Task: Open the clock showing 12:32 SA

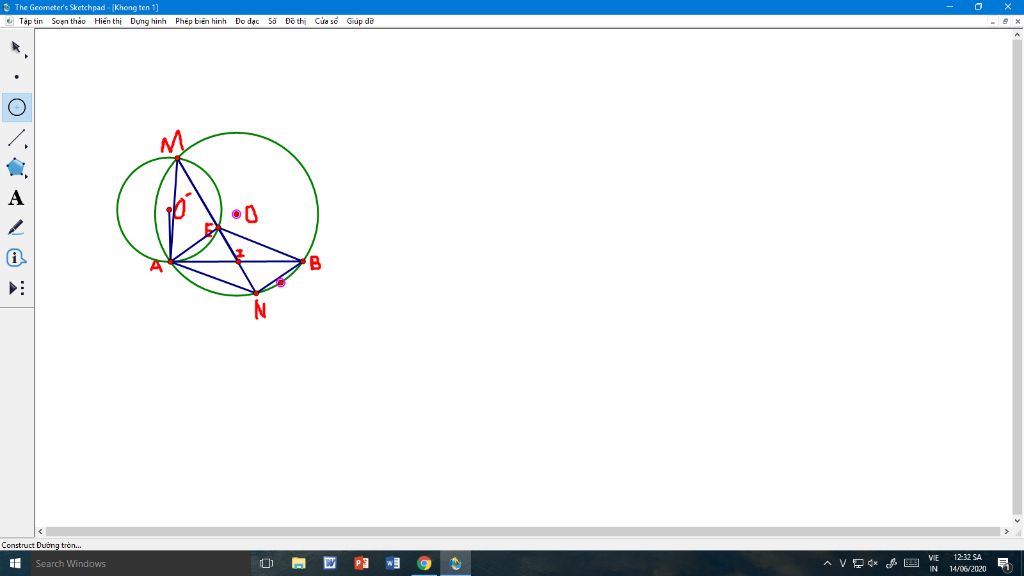Action: click(x=968, y=563)
